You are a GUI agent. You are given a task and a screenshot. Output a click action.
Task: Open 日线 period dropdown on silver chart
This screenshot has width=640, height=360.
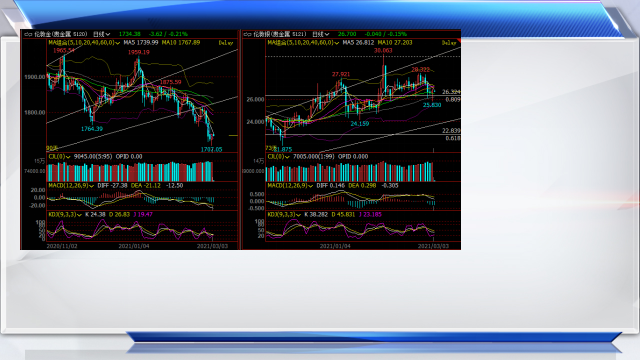(x=321, y=34)
